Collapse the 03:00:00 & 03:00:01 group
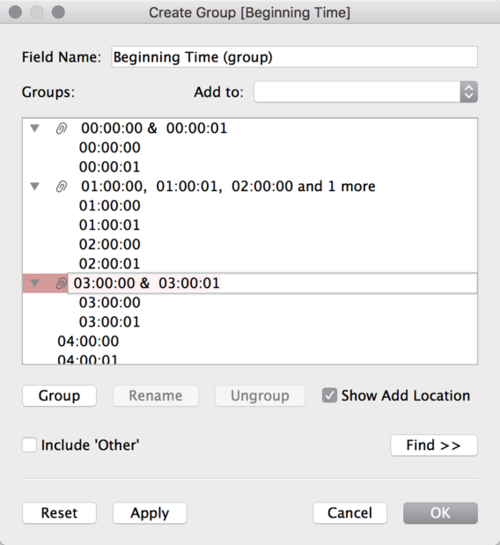Screen dimensions: 500x545 [x=35, y=283]
